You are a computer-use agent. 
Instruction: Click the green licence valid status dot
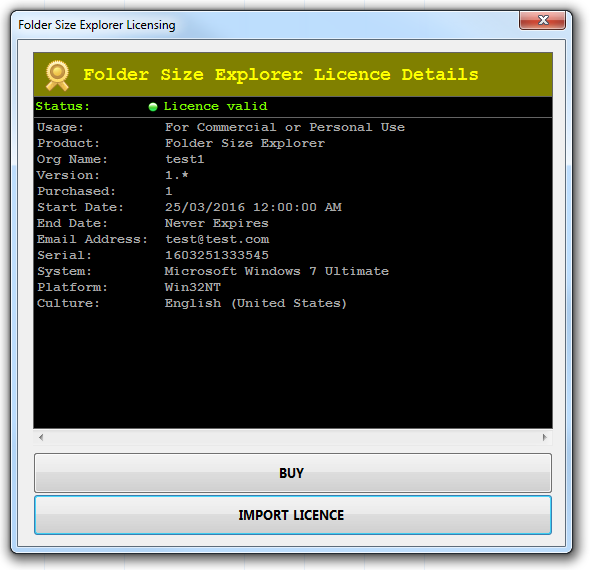pyautogui.click(x=153, y=107)
